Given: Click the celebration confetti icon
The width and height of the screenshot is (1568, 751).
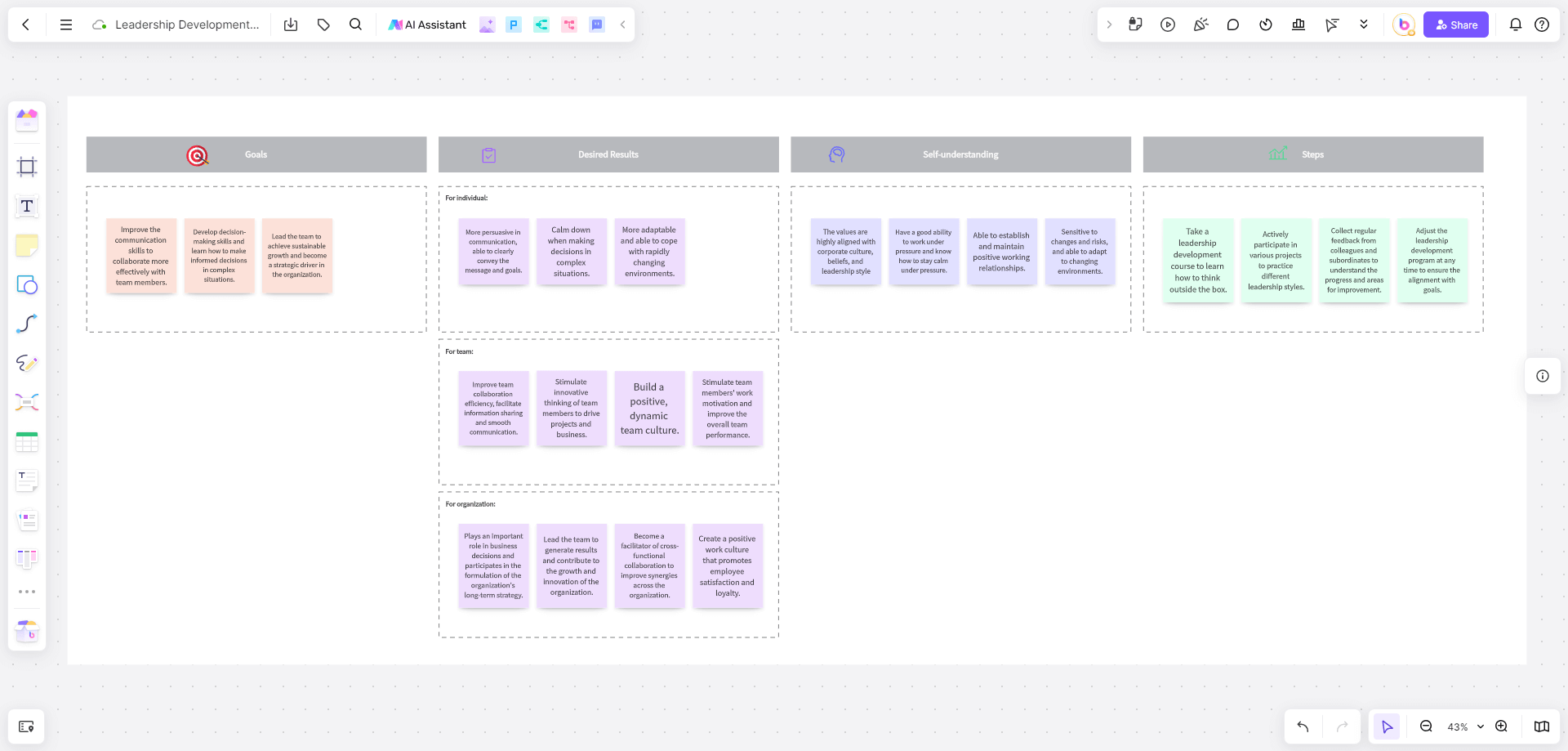Looking at the screenshot, I should click(1200, 25).
